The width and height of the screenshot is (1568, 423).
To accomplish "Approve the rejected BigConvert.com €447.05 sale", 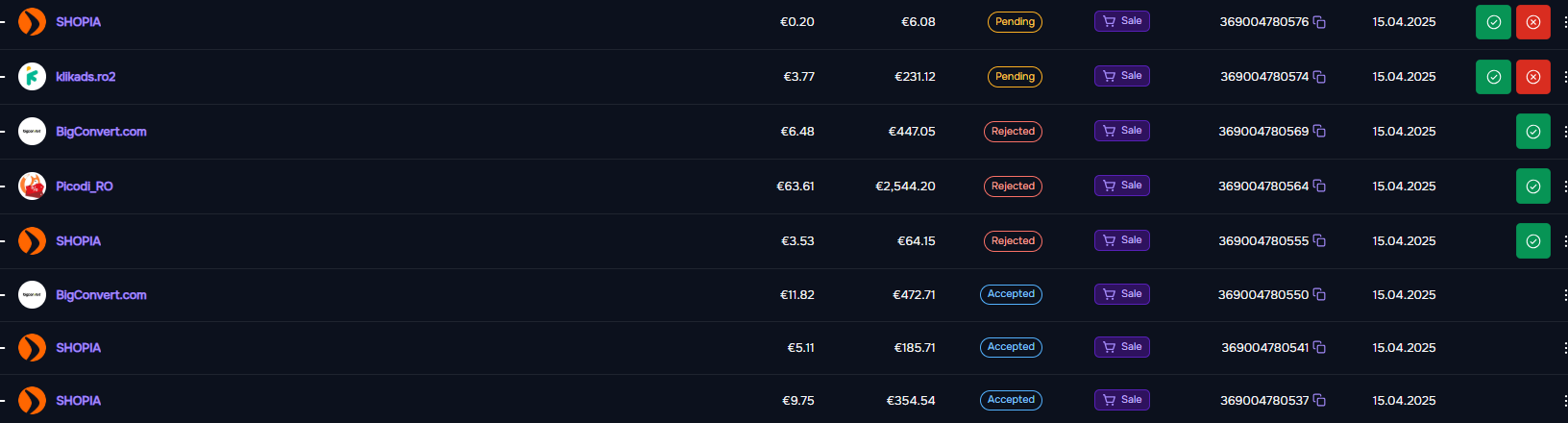I will [x=1533, y=132].
